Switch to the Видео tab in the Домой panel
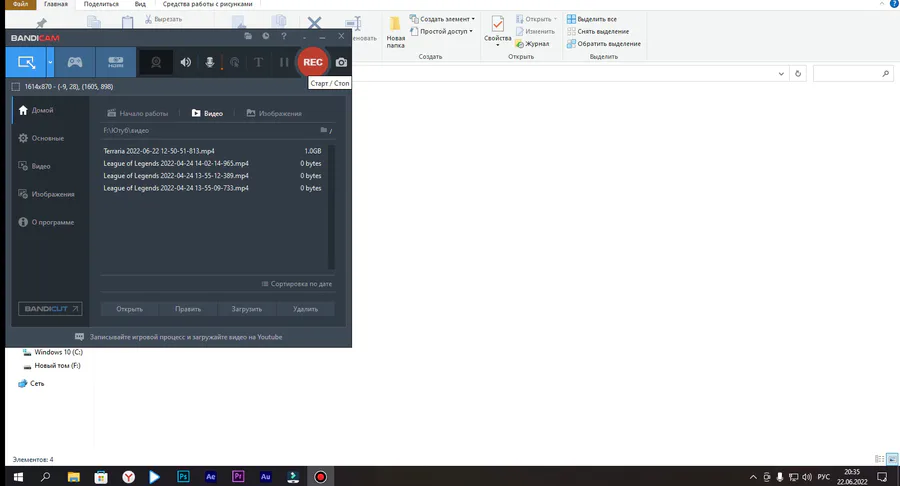The width and height of the screenshot is (900, 486). 207,113
